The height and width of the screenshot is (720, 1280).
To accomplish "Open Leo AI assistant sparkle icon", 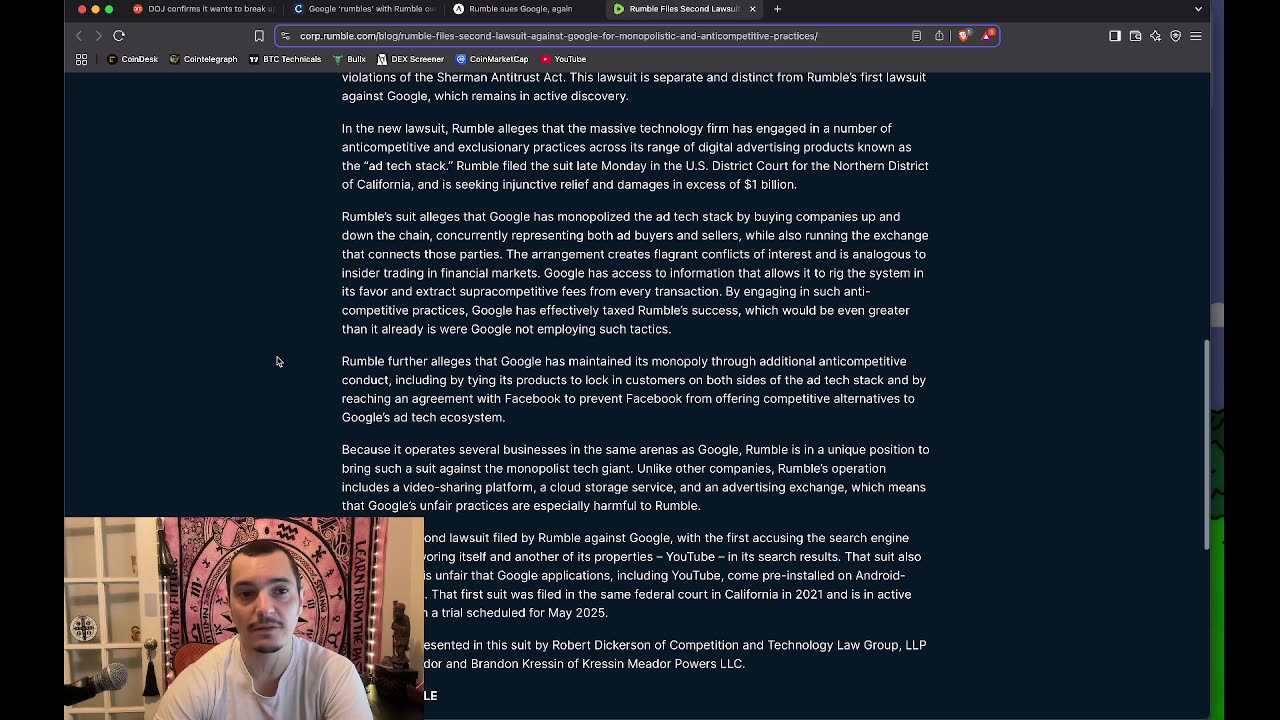I will pyautogui.click(x=1155, y=36).
